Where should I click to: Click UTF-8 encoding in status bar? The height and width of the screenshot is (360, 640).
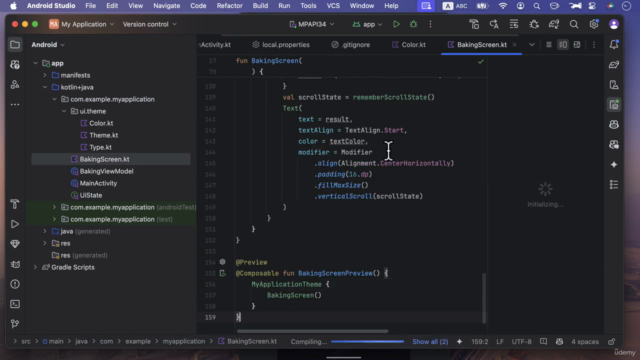pos(522,342)
